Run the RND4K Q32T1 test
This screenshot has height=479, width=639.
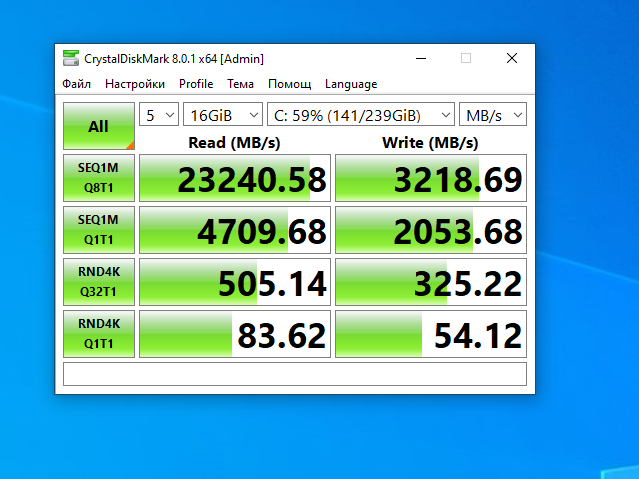[x=99, y=282]
